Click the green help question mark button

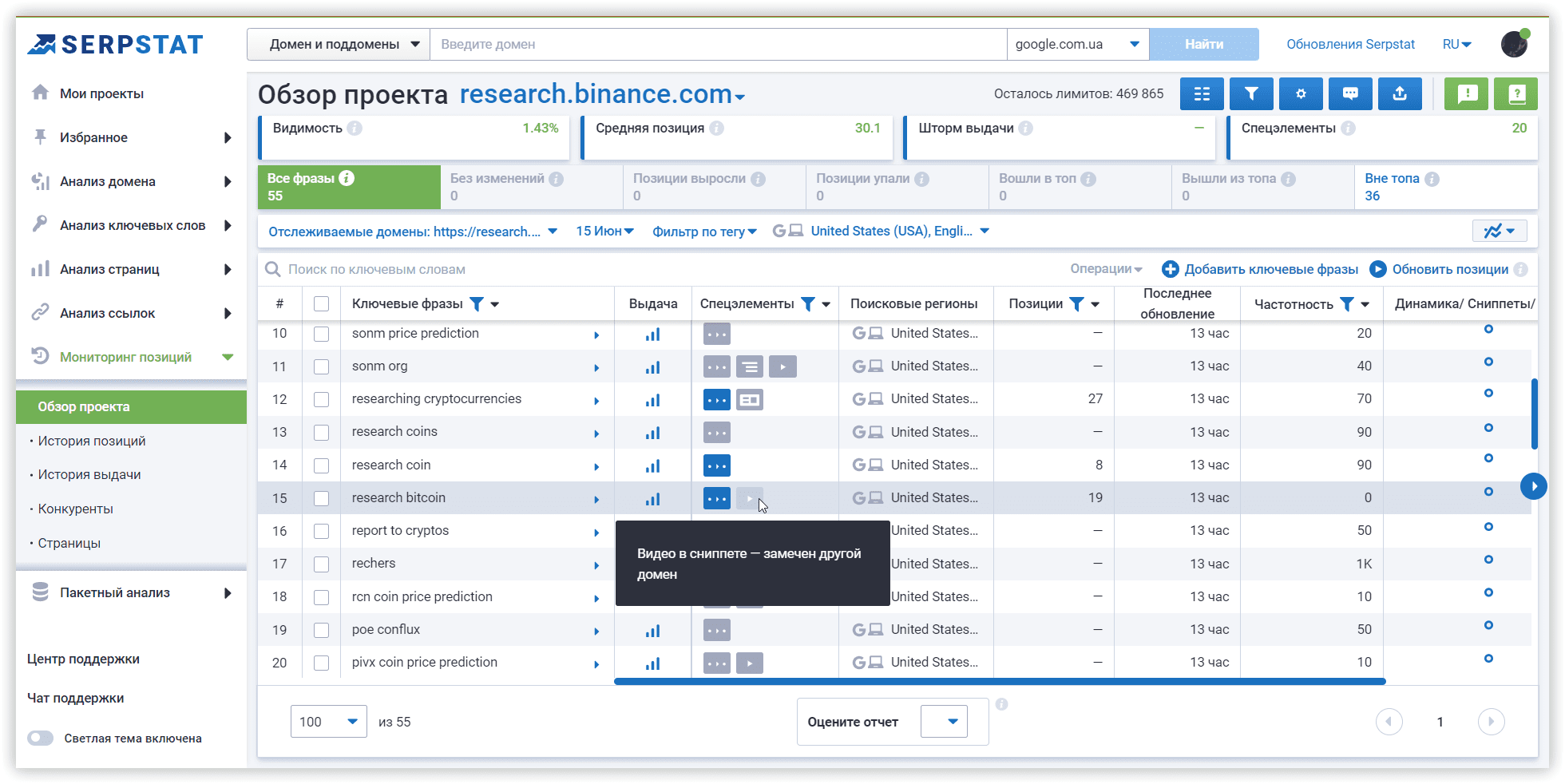pyautogui.click(x=1516, y=94)
